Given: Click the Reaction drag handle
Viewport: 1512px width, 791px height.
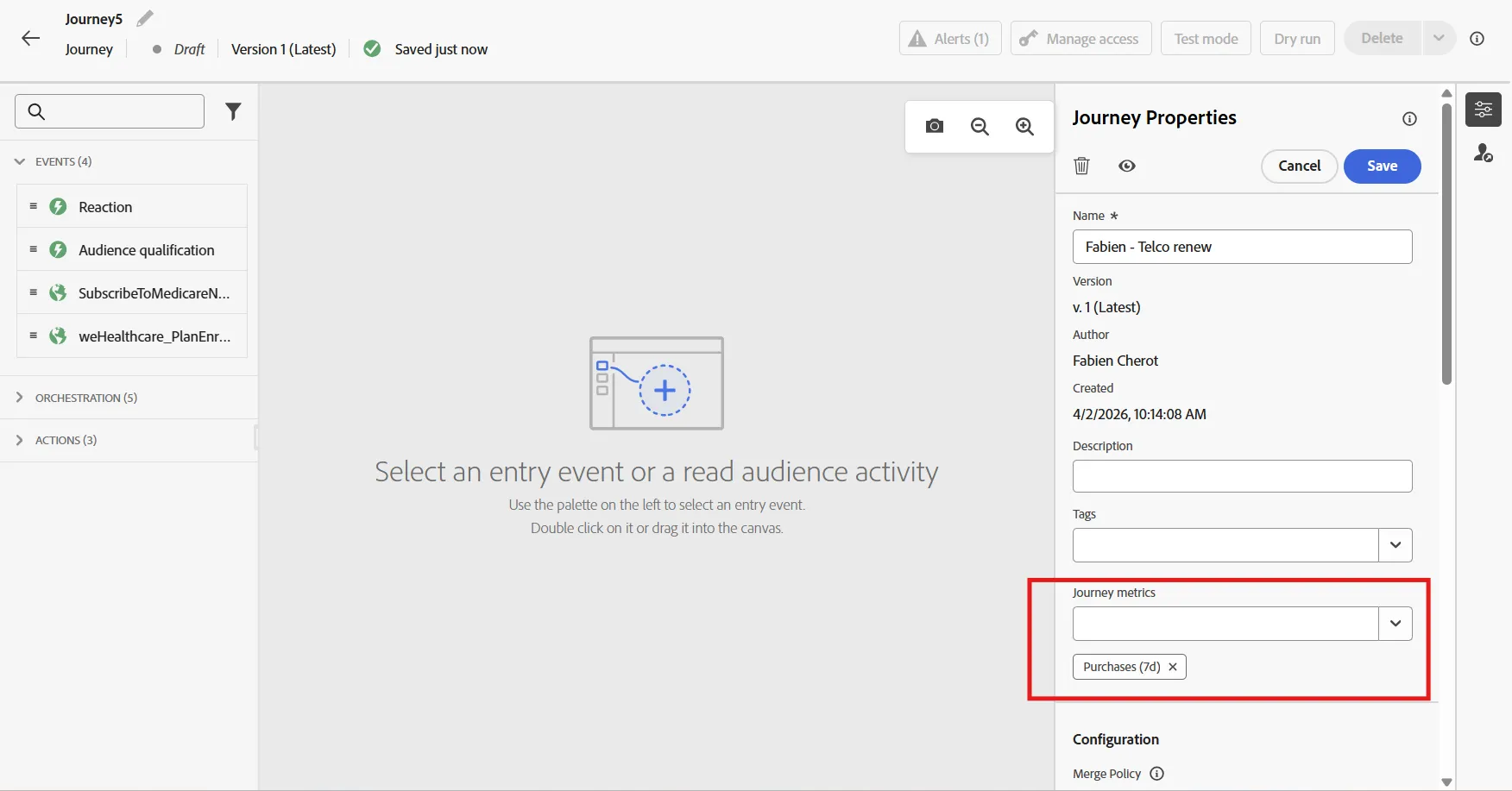Looking at the screenshot, I should [33, 206].
